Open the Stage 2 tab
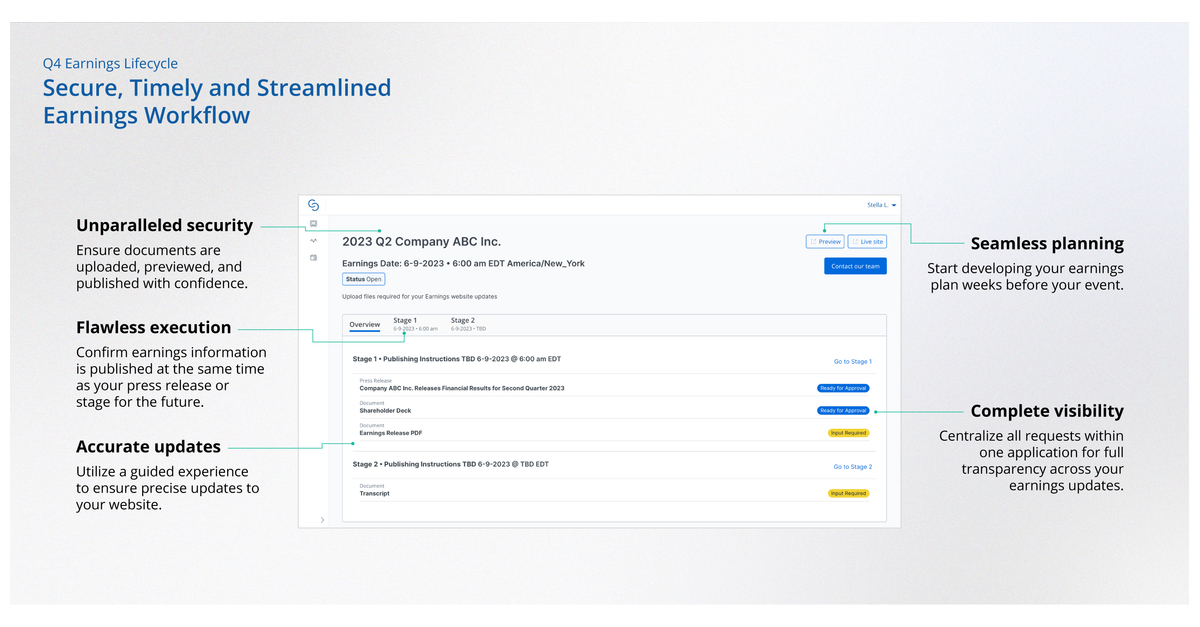This screenshot has width=1200, height=627. pyautogui.click(x=462, y=323)
